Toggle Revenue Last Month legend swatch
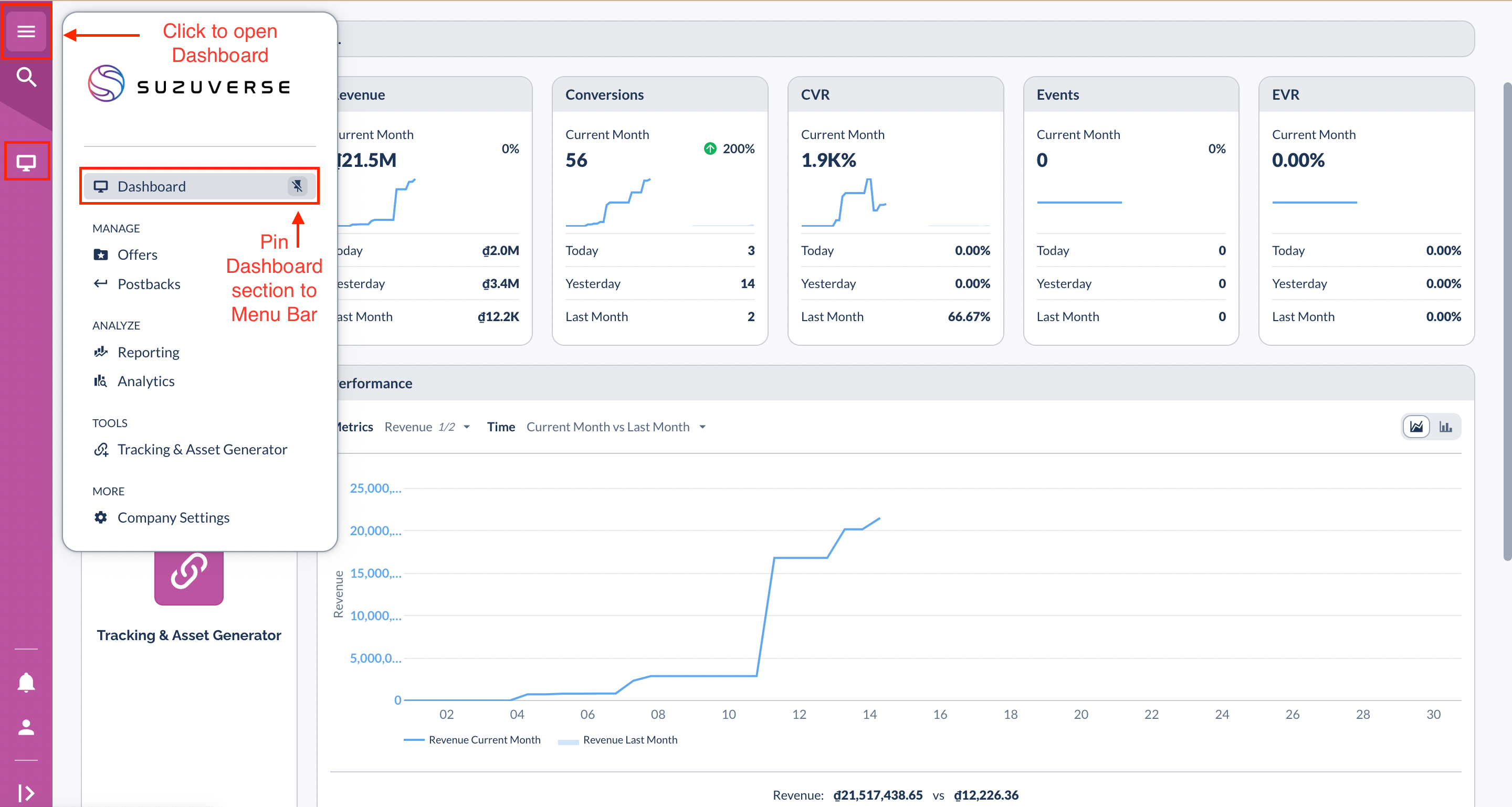 (568, 741)
